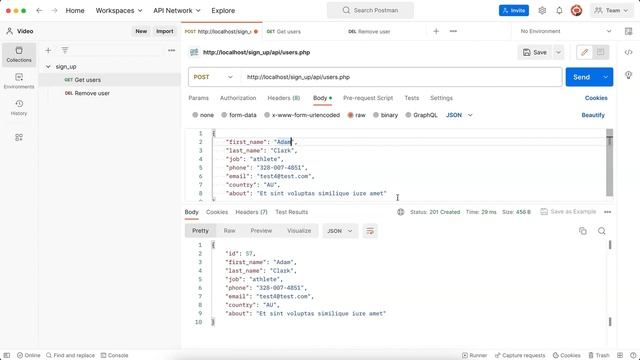Click the Beautify link
The image size is (640, 360).
[x=593, y=115]
